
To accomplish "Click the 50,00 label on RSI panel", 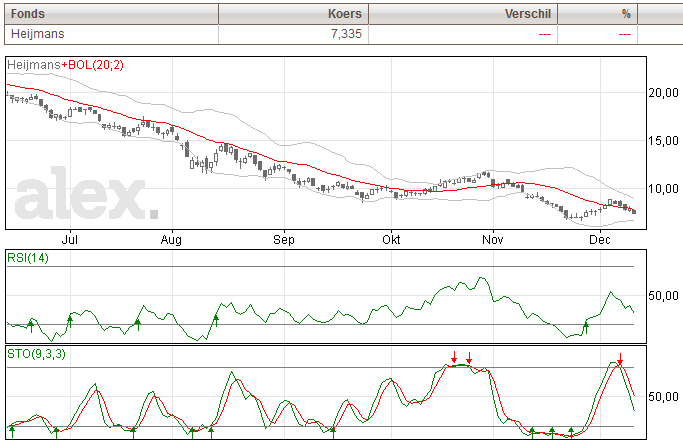I will point(663,296).
